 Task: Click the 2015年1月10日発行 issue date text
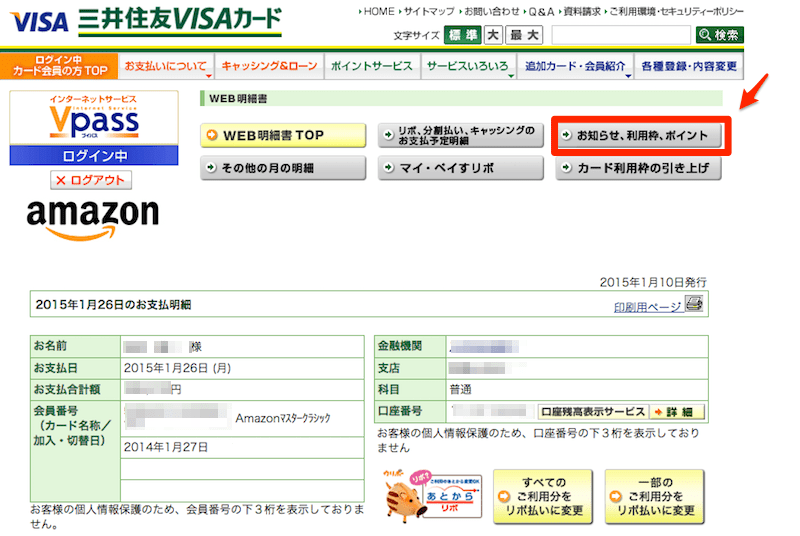[x=653, y=282]
